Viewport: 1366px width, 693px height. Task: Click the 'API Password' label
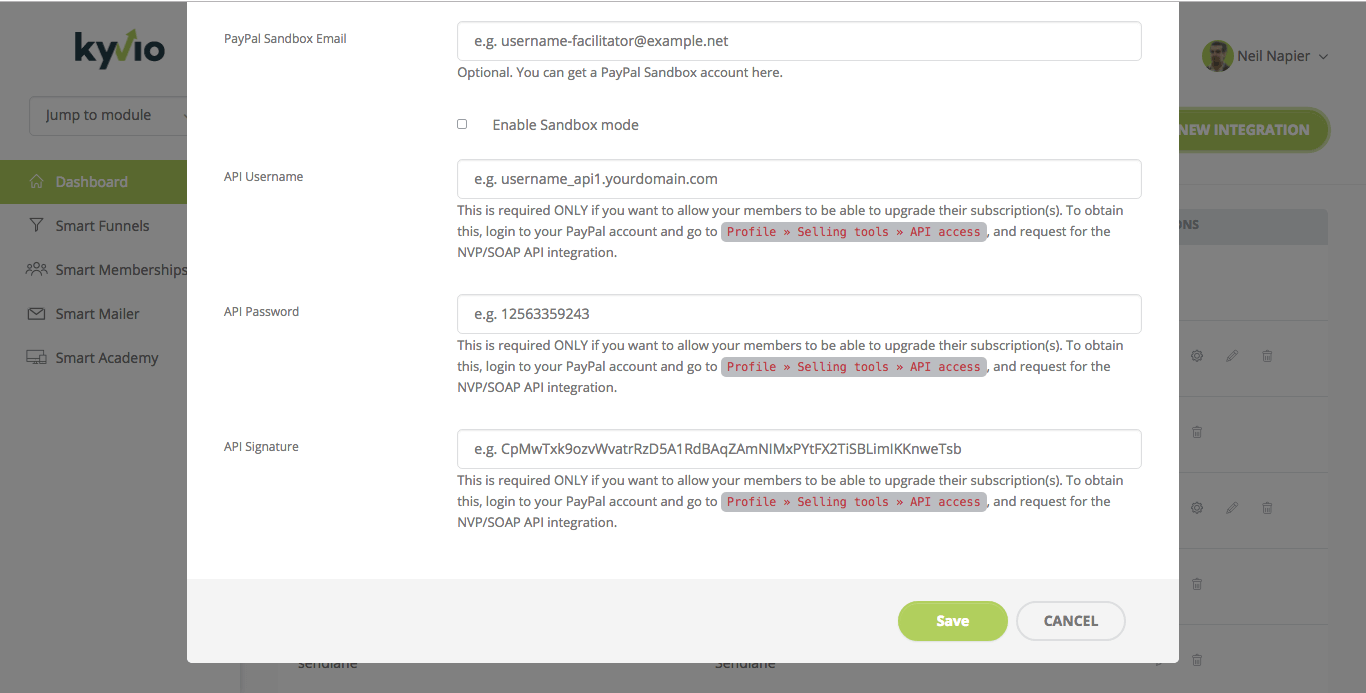(261, 312)
